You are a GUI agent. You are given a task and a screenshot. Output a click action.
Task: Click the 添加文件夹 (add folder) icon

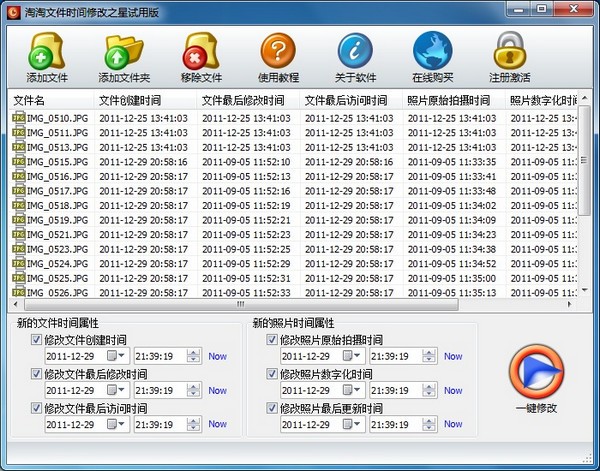click(x=124, y=52)
